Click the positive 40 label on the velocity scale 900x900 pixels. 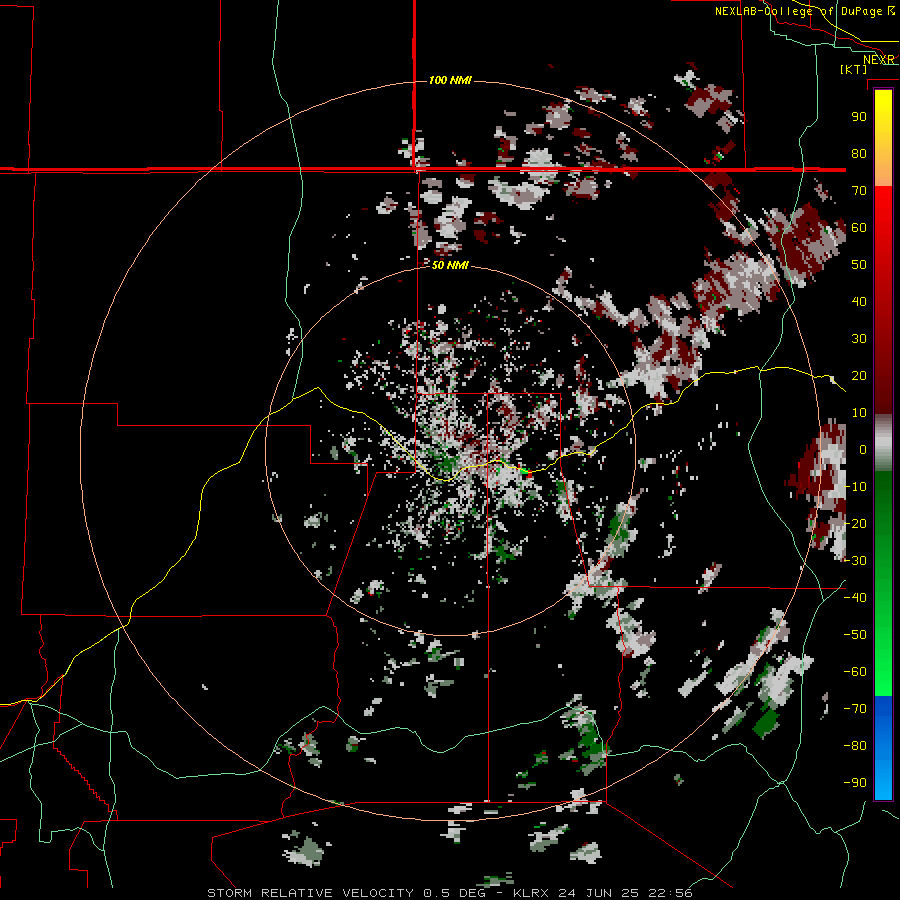point(859,301)
